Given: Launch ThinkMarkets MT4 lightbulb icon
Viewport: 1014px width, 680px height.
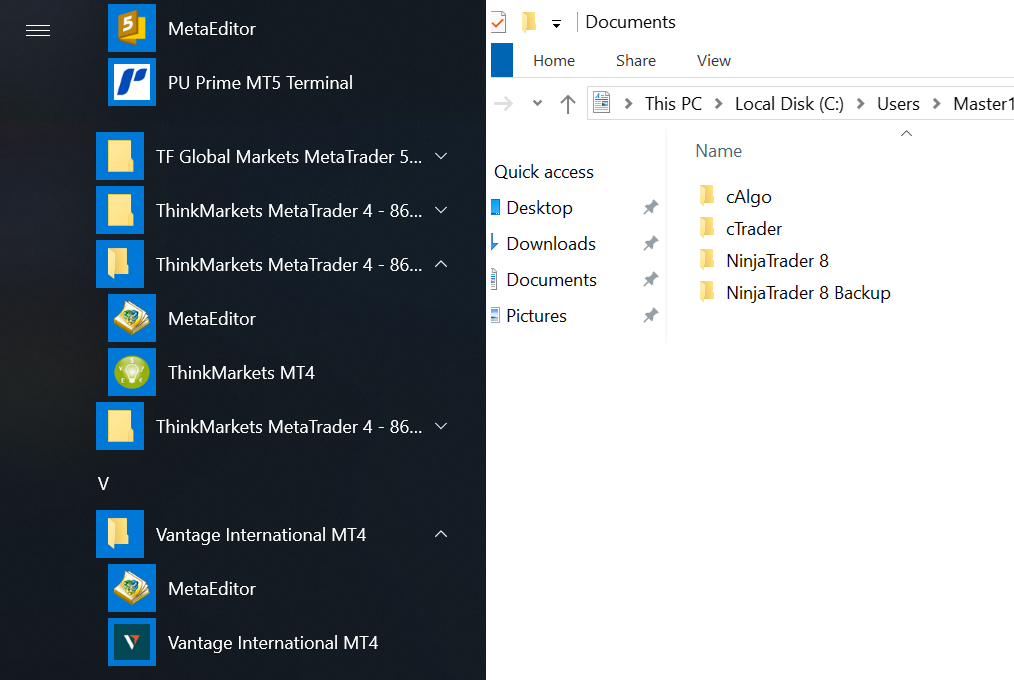Looking at the screenshot, I should pyautogui.click(x=132, y=372).
